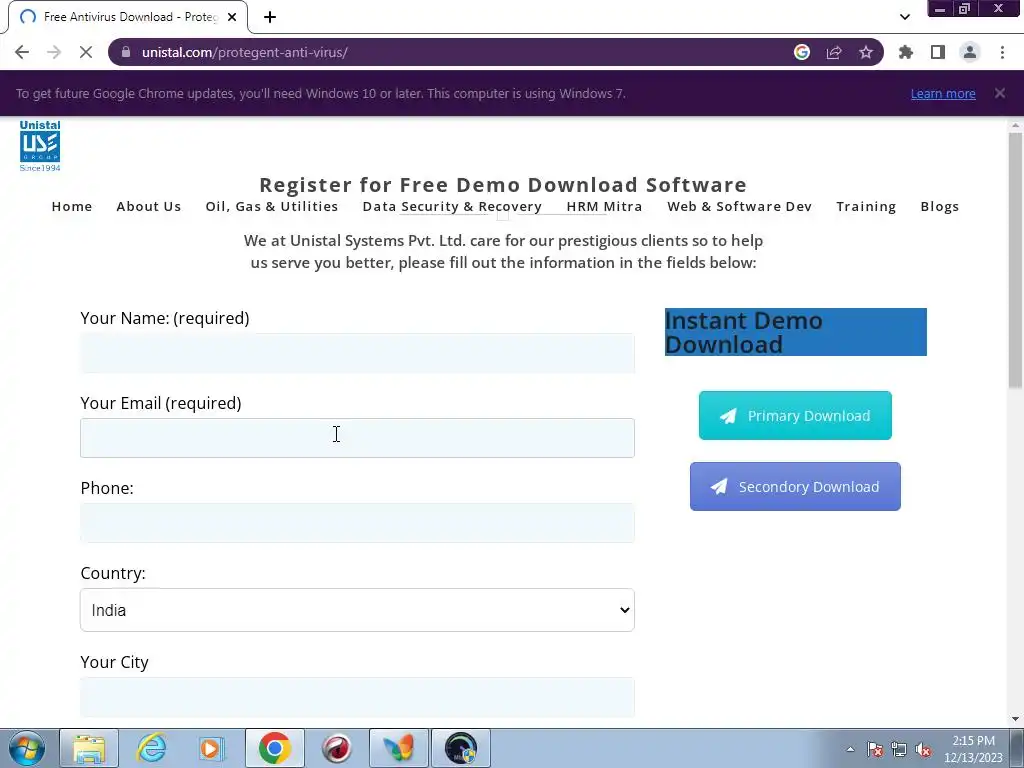
Task: Go back using the browser back arrow
Action: pyautogui.click(x=22, y=52)
